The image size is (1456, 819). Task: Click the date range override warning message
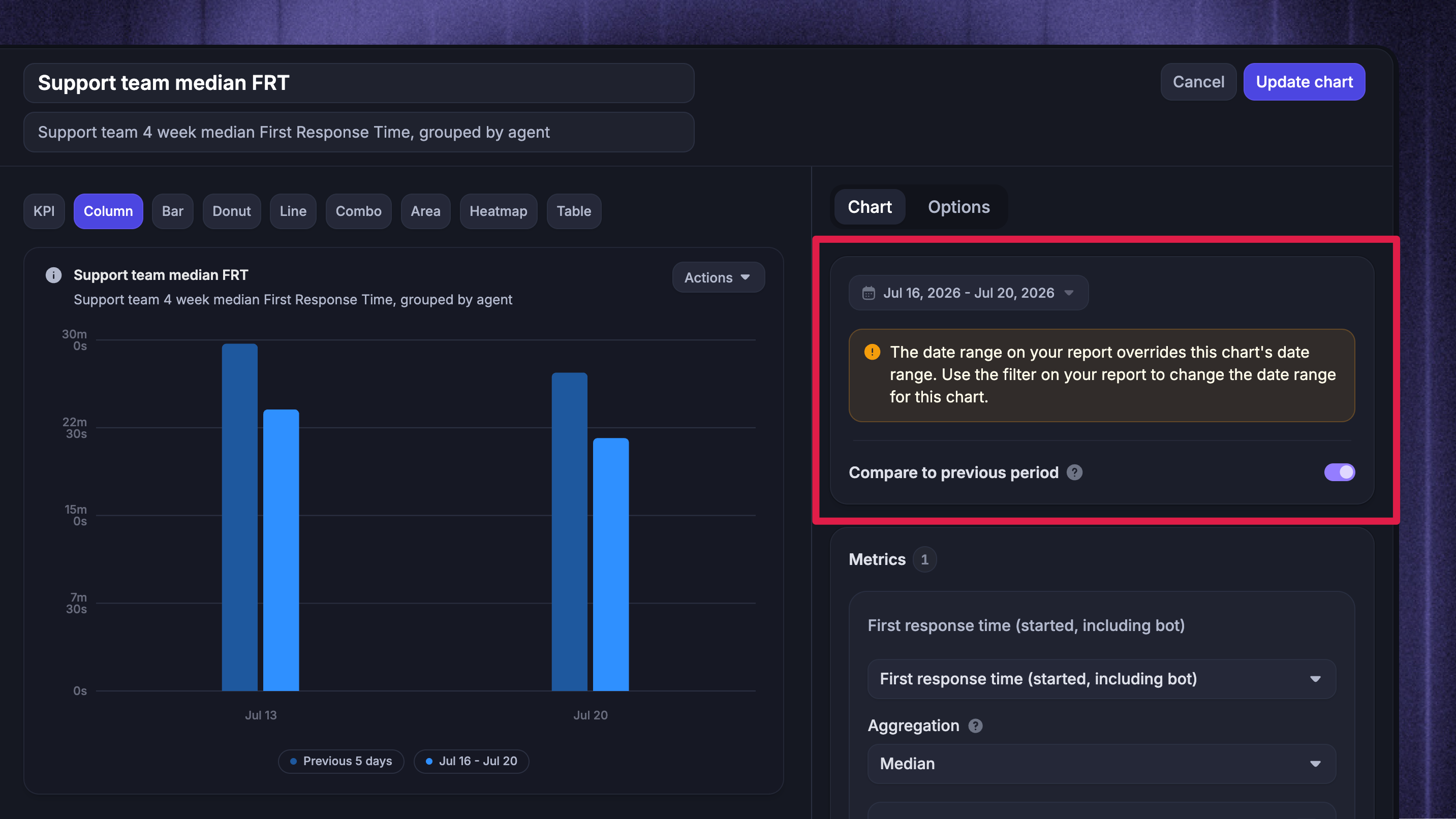(1102, 375)
